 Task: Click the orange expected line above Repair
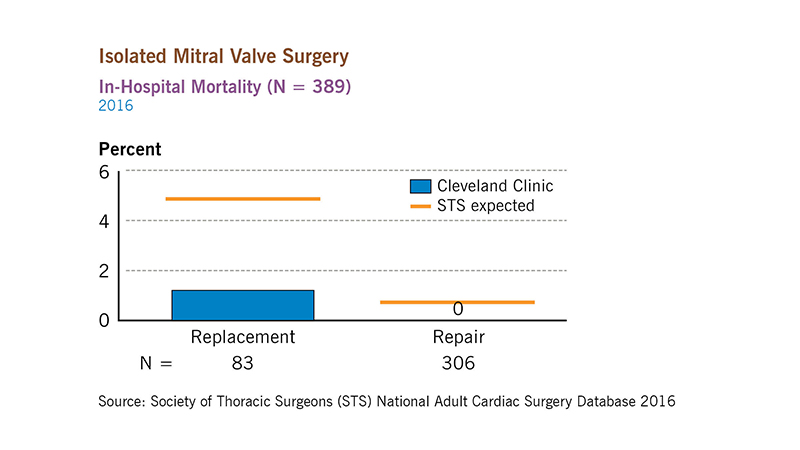[457, 302]
